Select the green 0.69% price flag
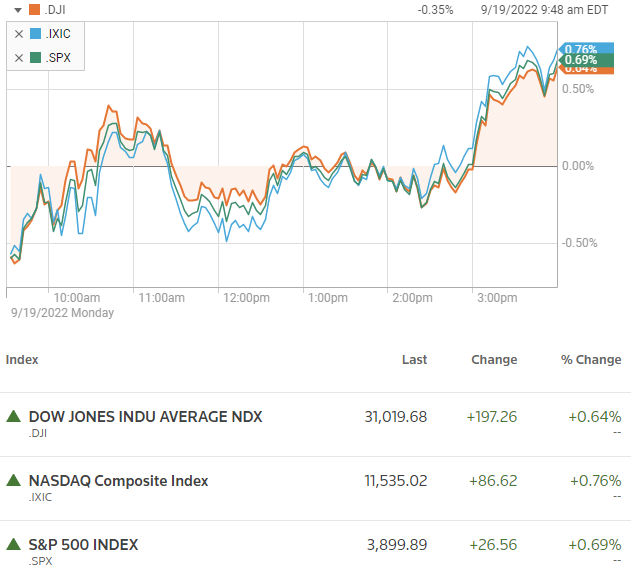The width and height of the screenshot is (631, 574). coord(586,60)
